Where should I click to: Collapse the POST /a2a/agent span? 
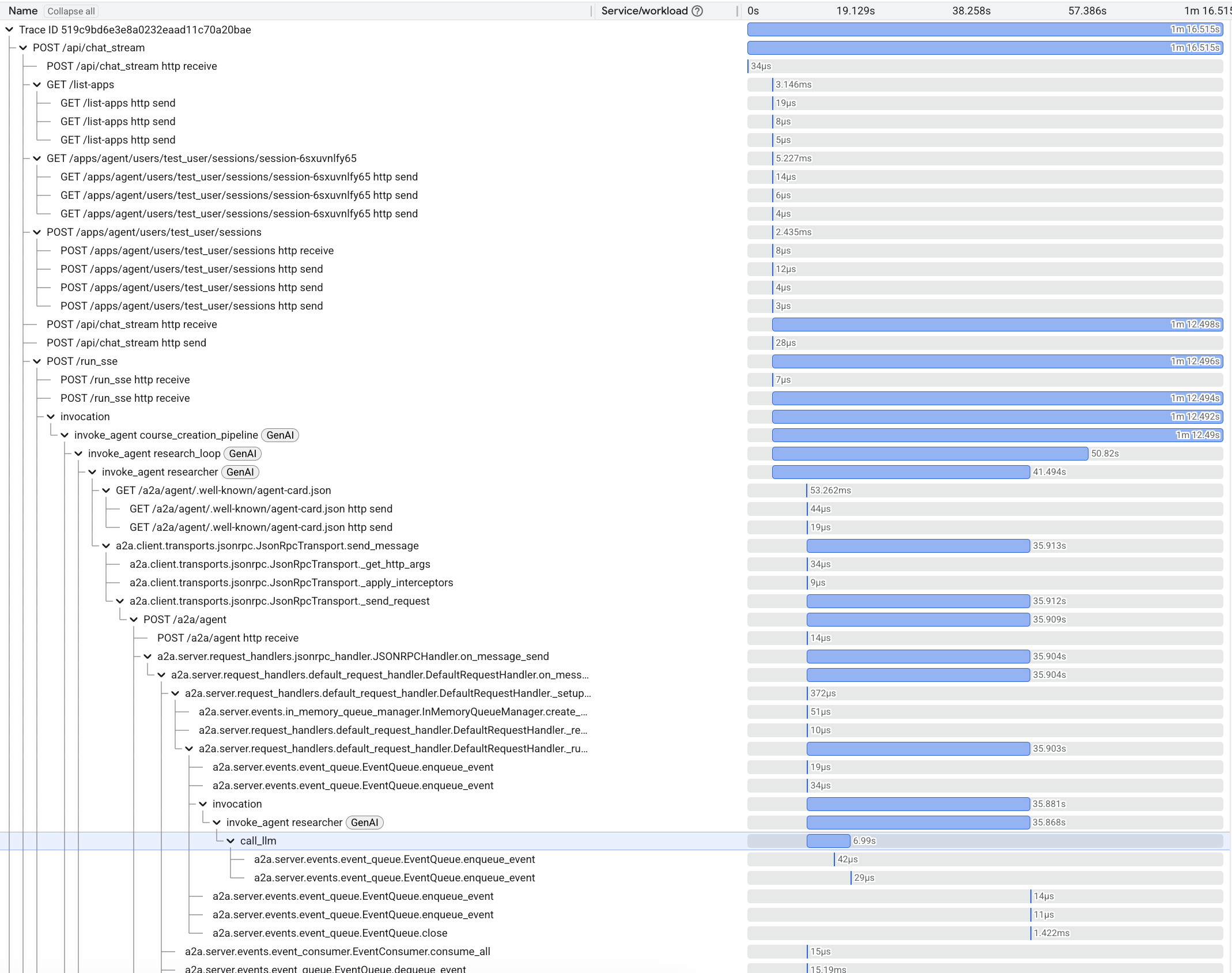click(134, 620)
